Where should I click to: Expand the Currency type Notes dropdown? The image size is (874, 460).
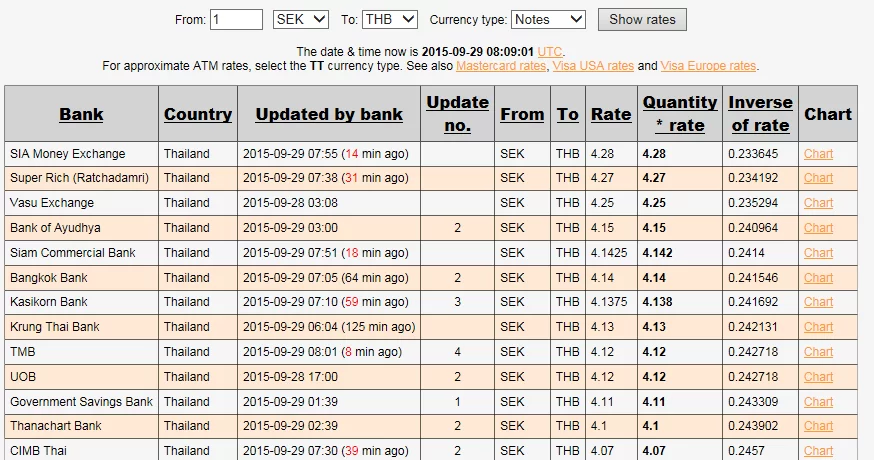tap(548, 19)
